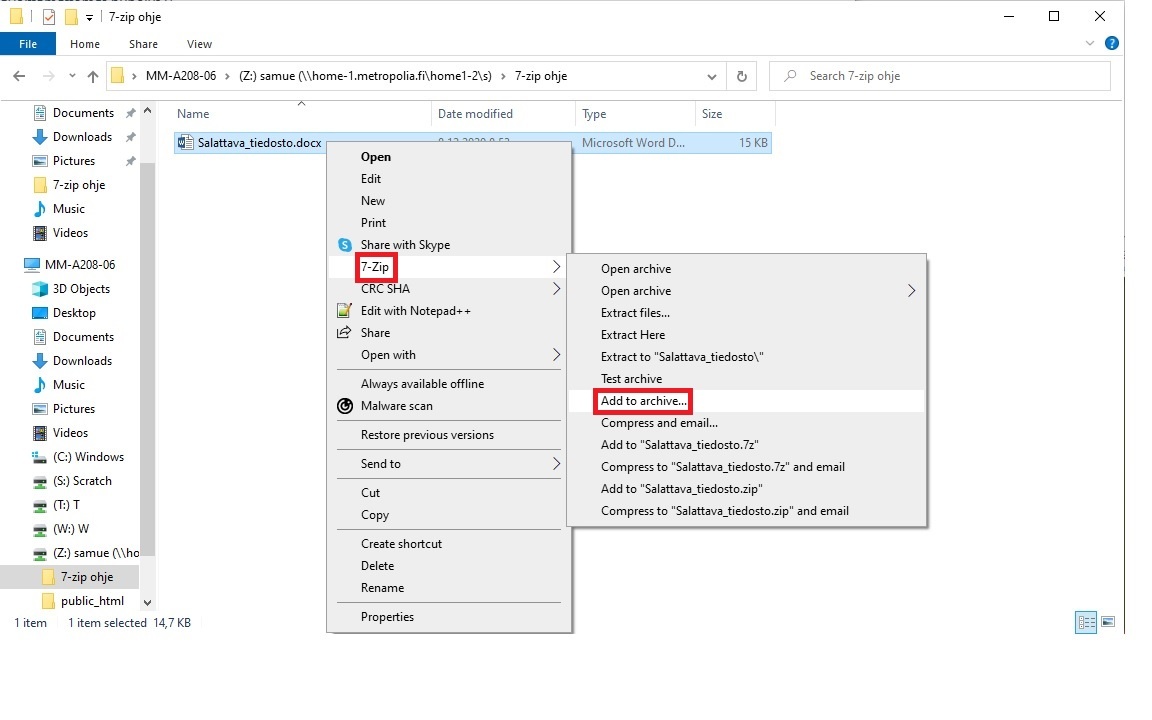Click the Refresh button
The image size is (1152, 720).
coord(742,76)
